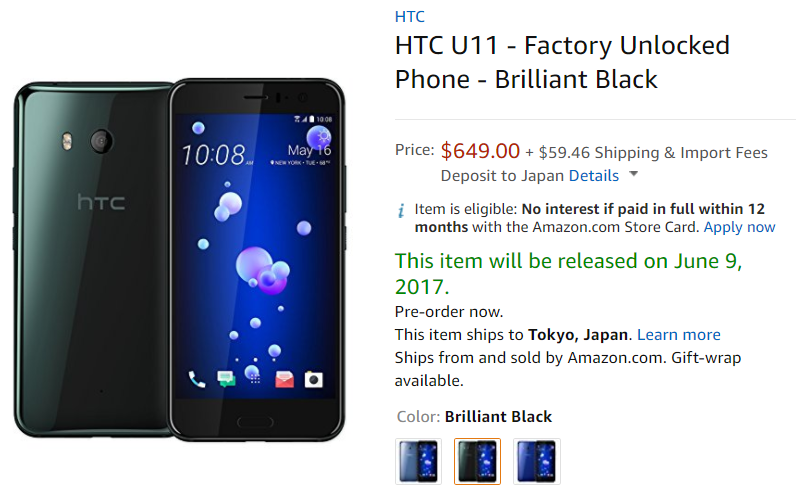
Task: Open the HTC brand link
Action: pos(409,17)
